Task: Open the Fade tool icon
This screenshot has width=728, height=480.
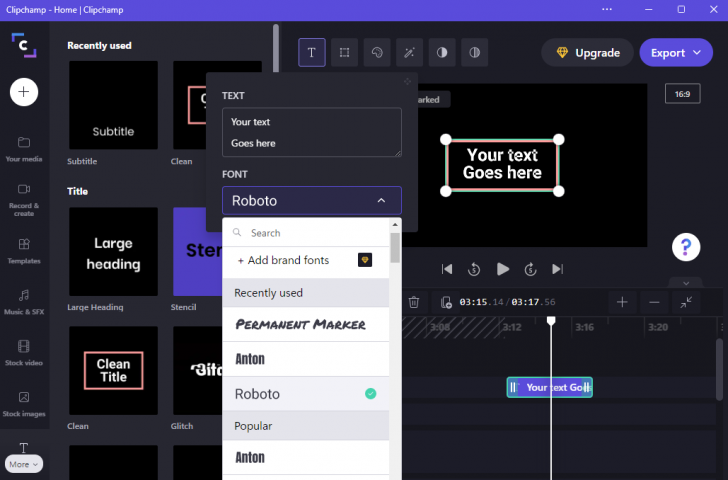Action: 474,52
